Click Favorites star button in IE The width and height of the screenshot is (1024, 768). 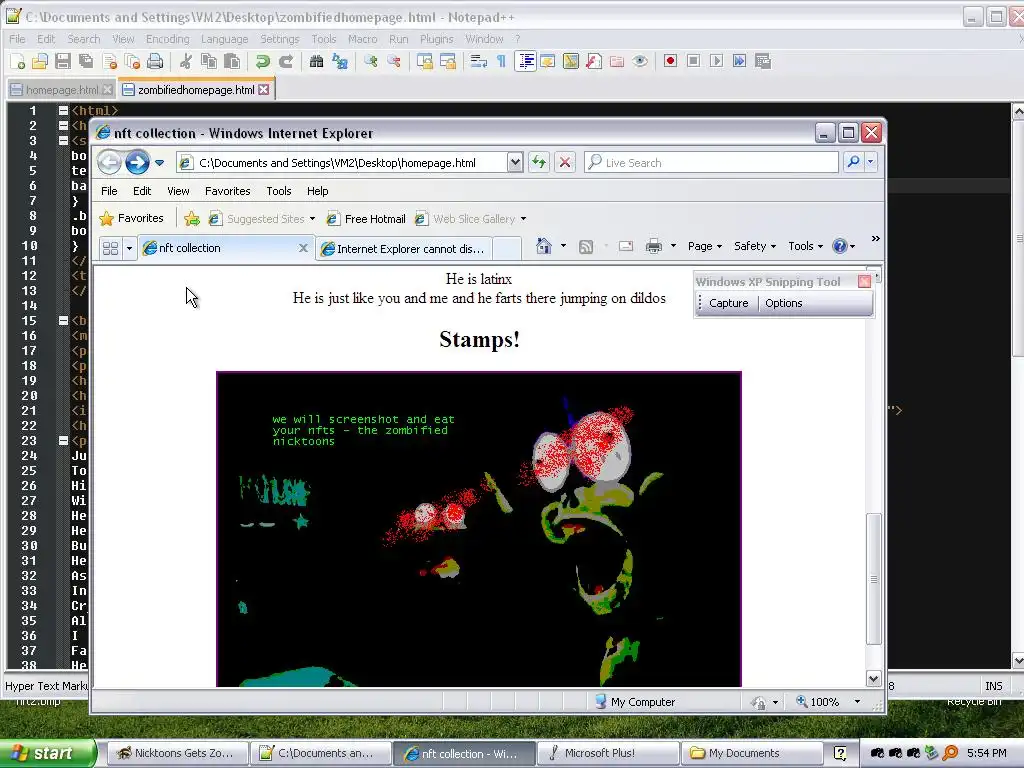(131, 218)
